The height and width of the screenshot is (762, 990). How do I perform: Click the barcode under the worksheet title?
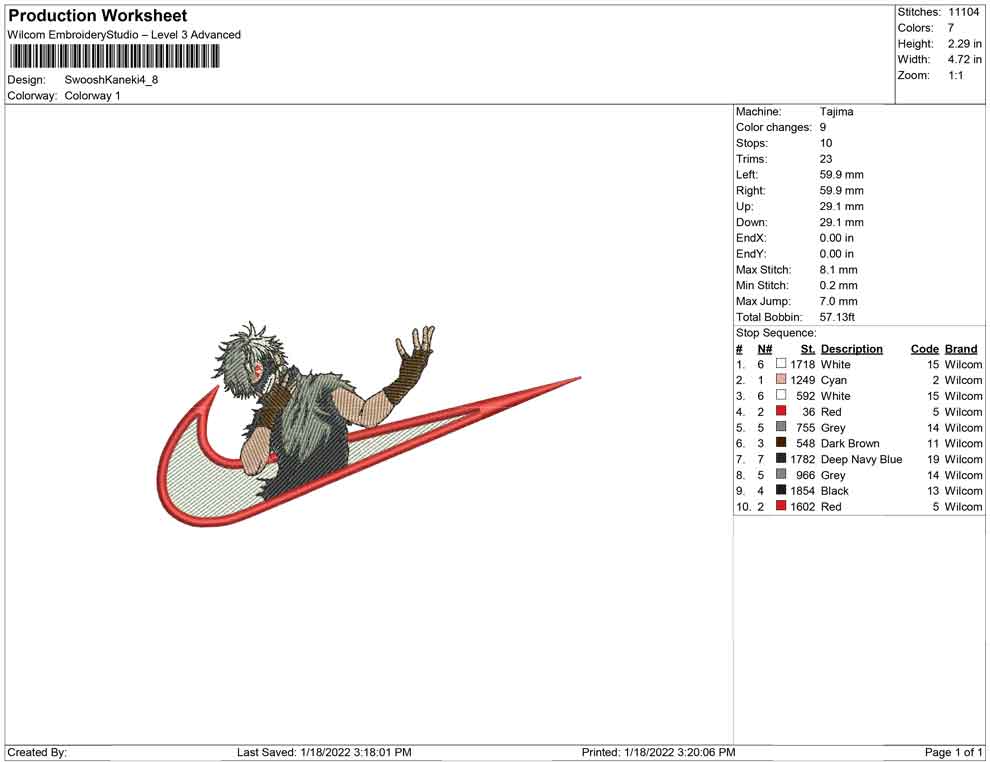114,57
